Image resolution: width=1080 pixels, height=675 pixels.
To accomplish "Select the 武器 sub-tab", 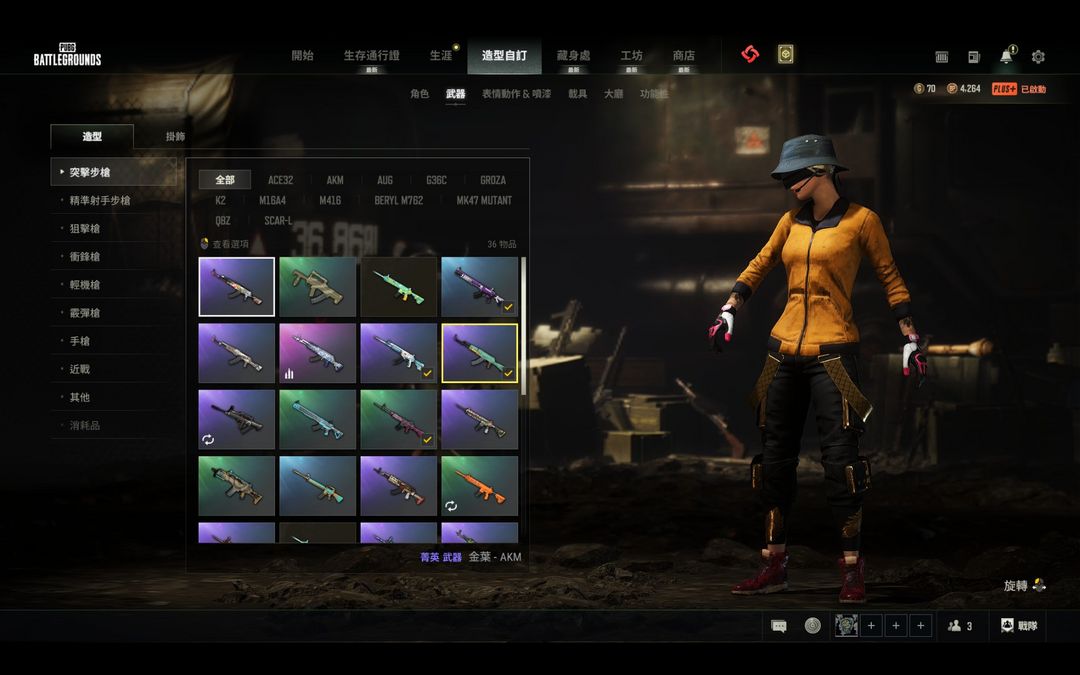I will coord(455,94).
